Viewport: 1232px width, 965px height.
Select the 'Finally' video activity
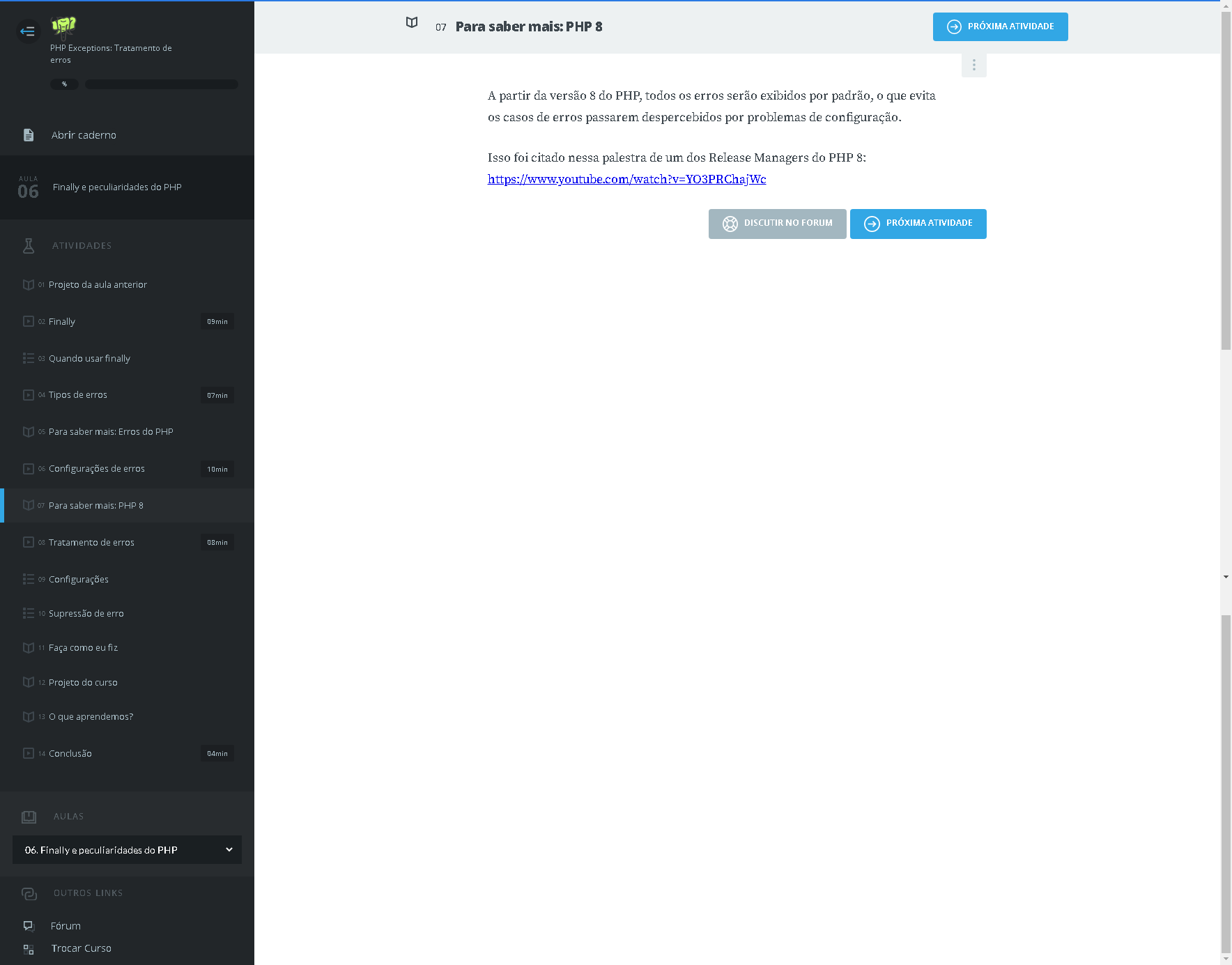click(62, 322)
